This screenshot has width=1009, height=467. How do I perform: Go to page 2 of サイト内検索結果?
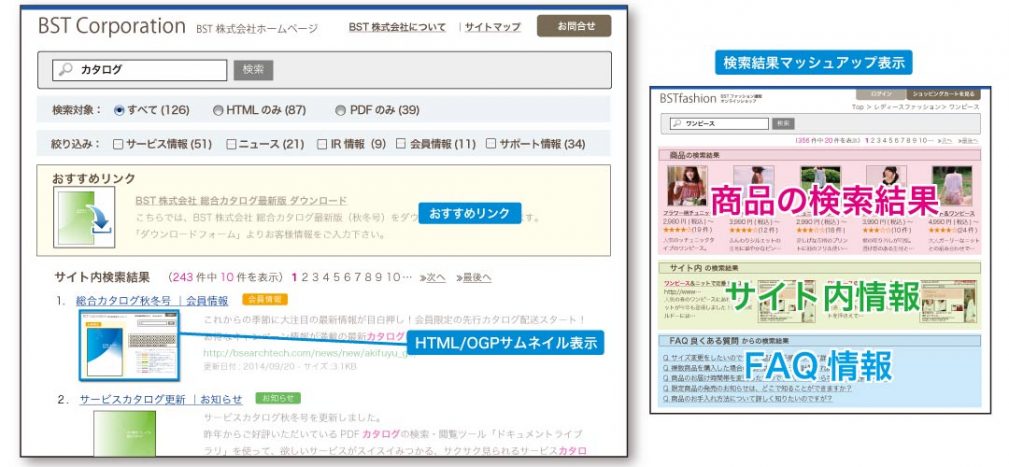coord(305,278)
